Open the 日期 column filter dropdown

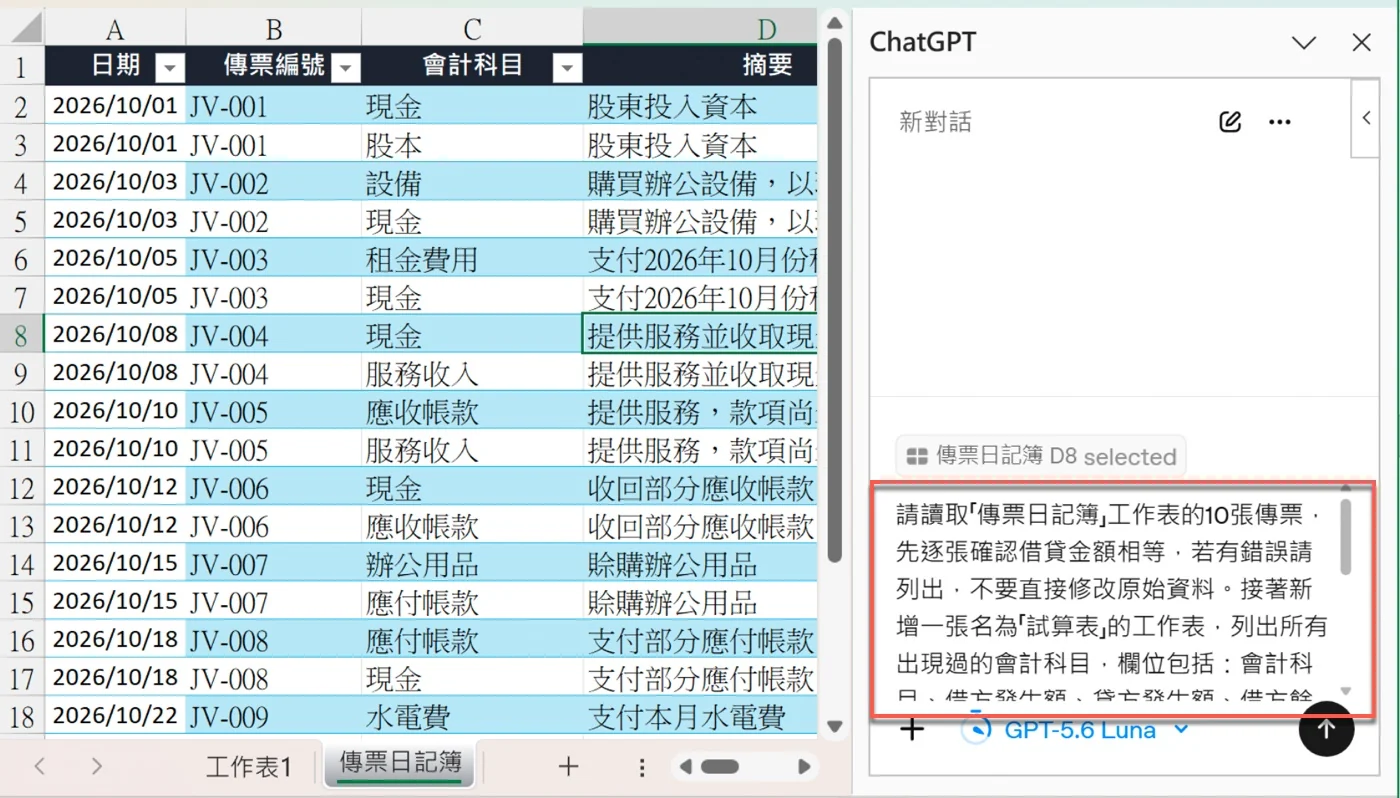171,67
